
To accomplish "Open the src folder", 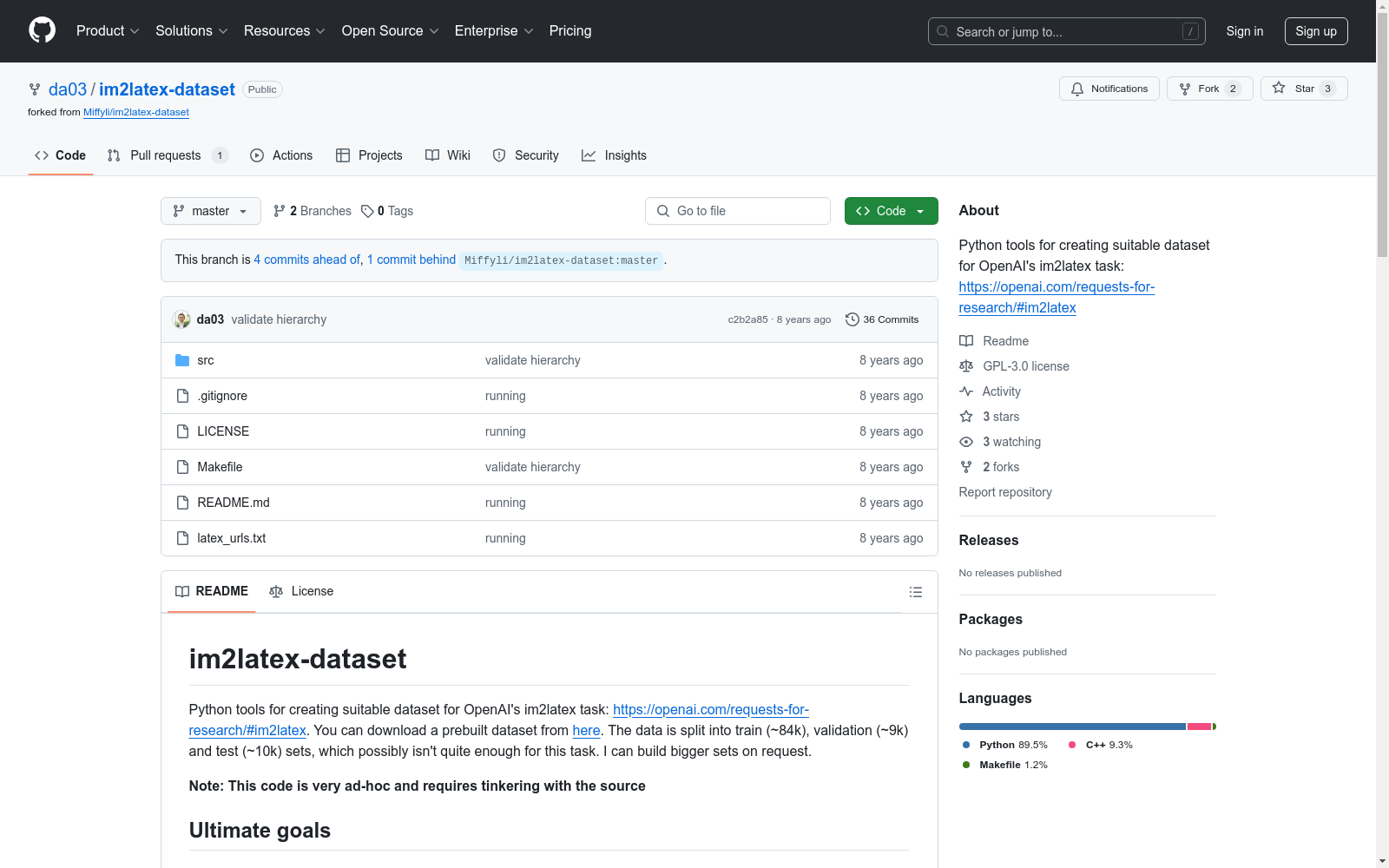I will point(205,360).
